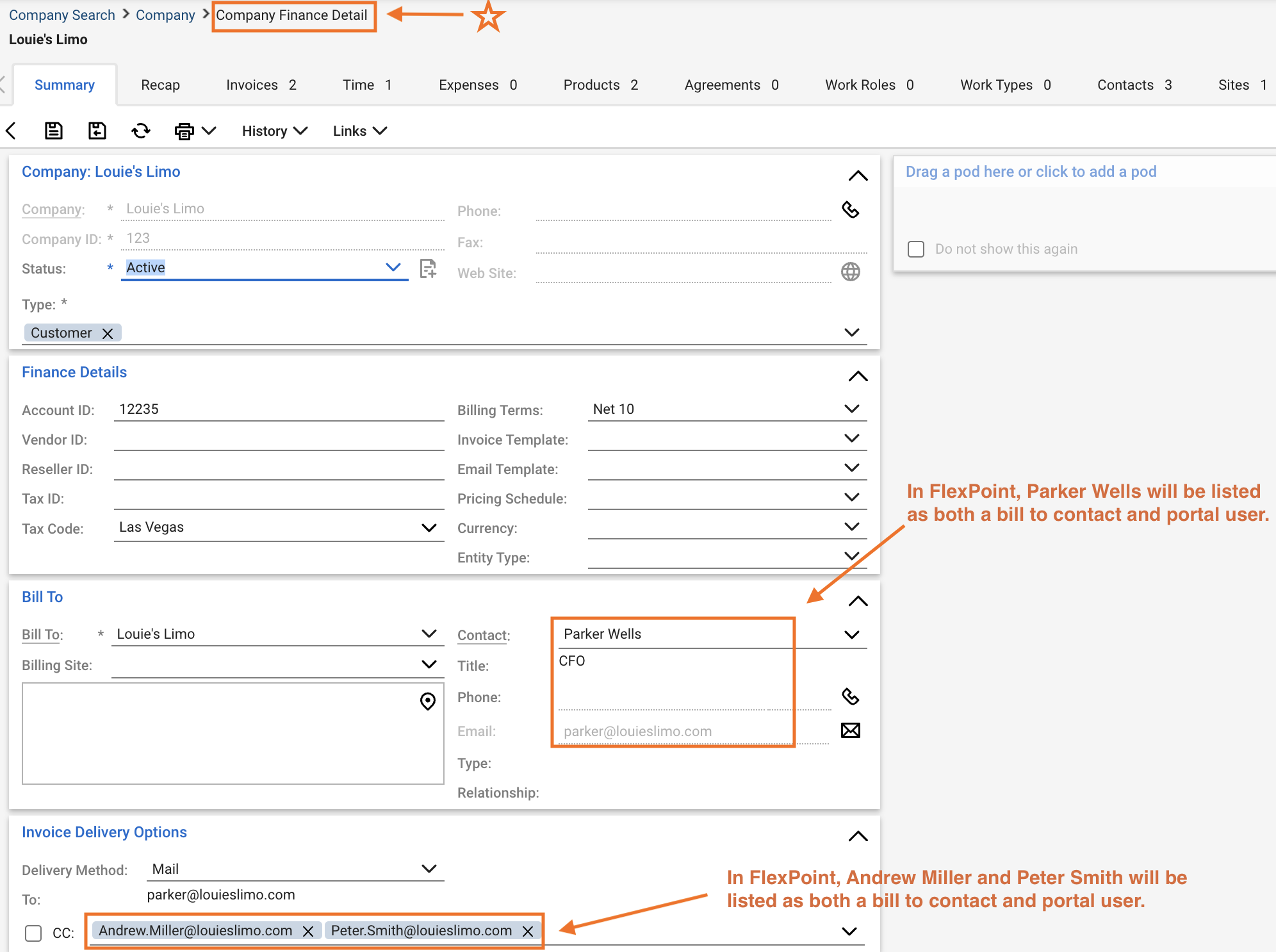Open the Email Template dropdown
Screen dimensions: 1276x952
point(852,468)
